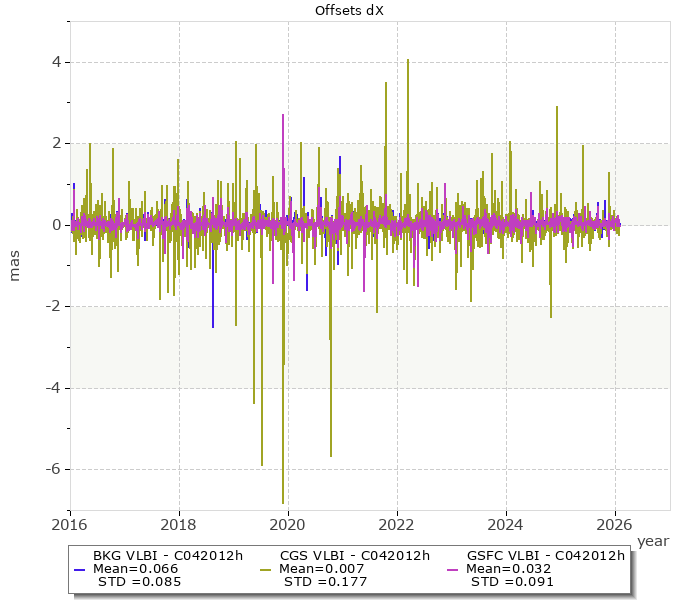Click the Mean=0.032 text in legend
This screenshot has height=600, width=700.
tap(509, 569)
